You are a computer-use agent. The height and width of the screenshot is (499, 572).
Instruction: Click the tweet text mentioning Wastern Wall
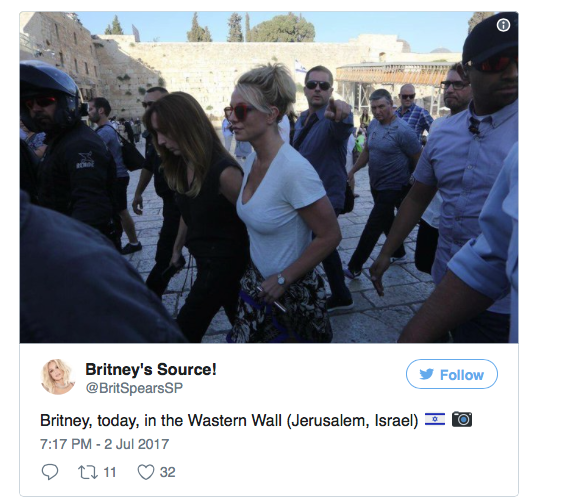[229, 421]
